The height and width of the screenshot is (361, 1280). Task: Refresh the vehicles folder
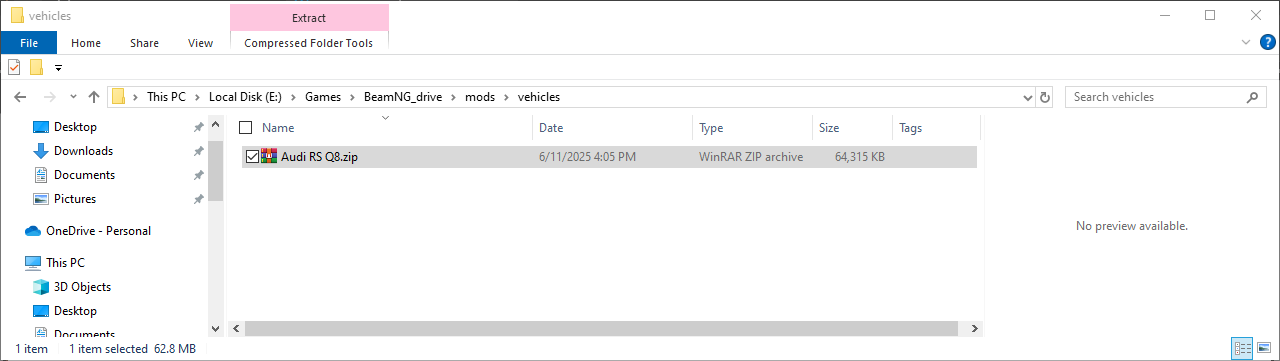pyautogui.click(x=1045, y=97)
